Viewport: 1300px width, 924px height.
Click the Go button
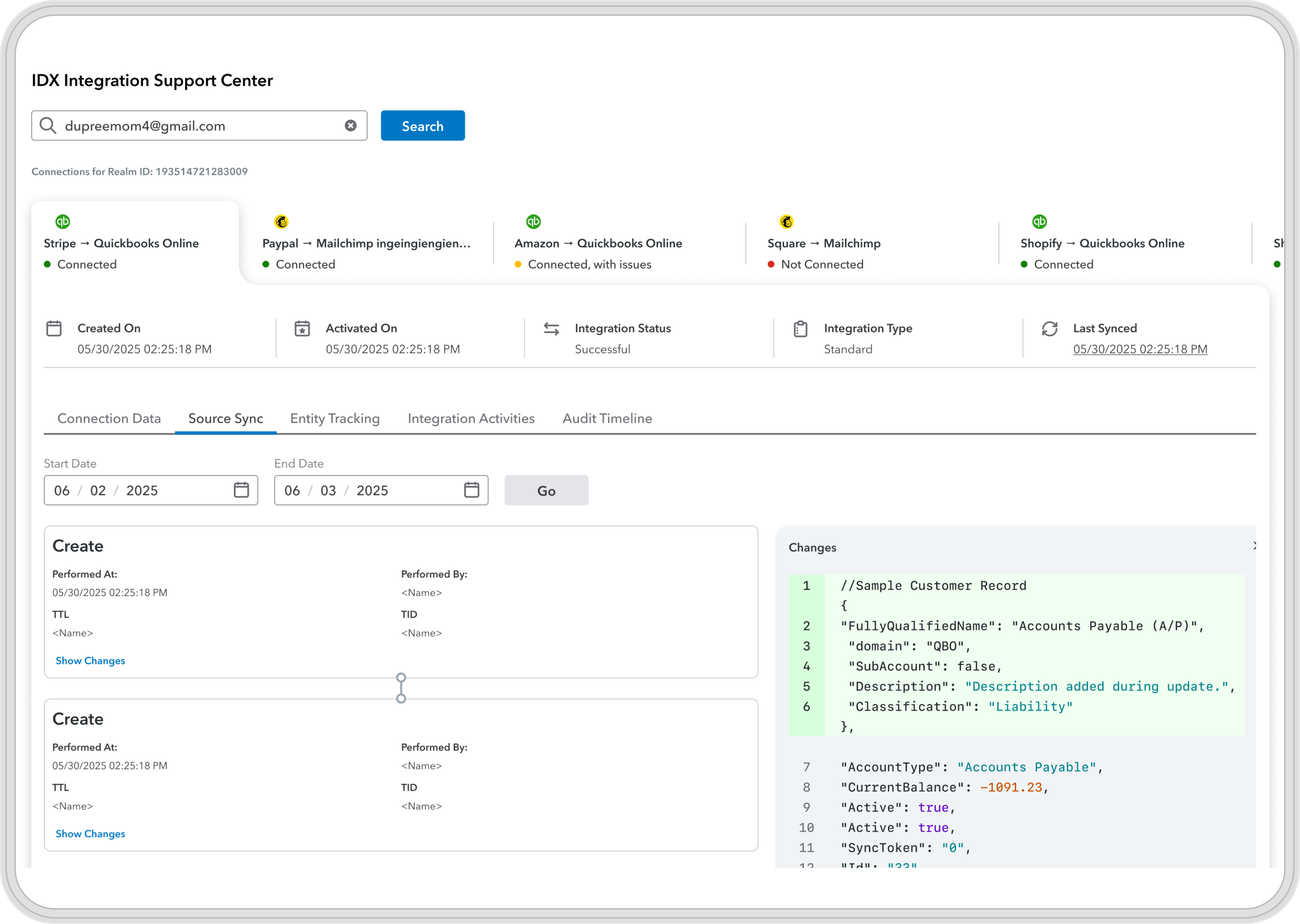(547, 490)
